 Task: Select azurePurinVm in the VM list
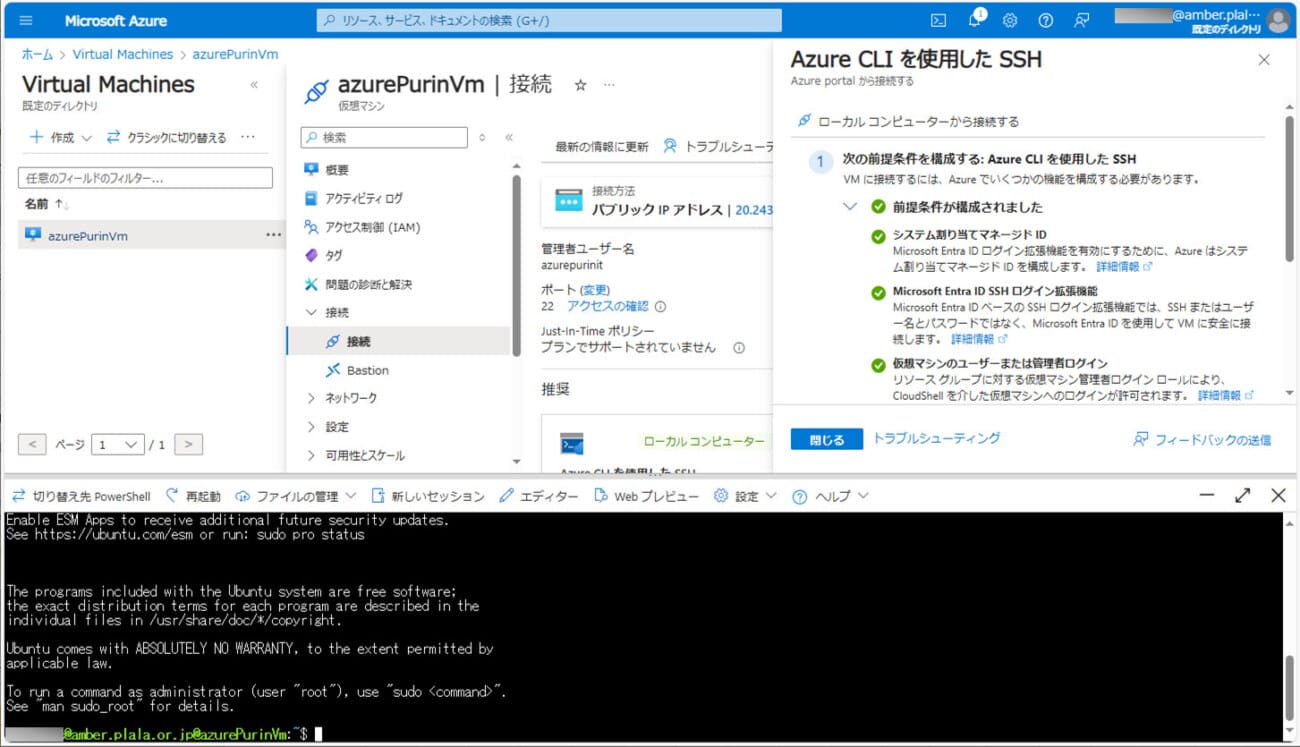coord(88,236)
